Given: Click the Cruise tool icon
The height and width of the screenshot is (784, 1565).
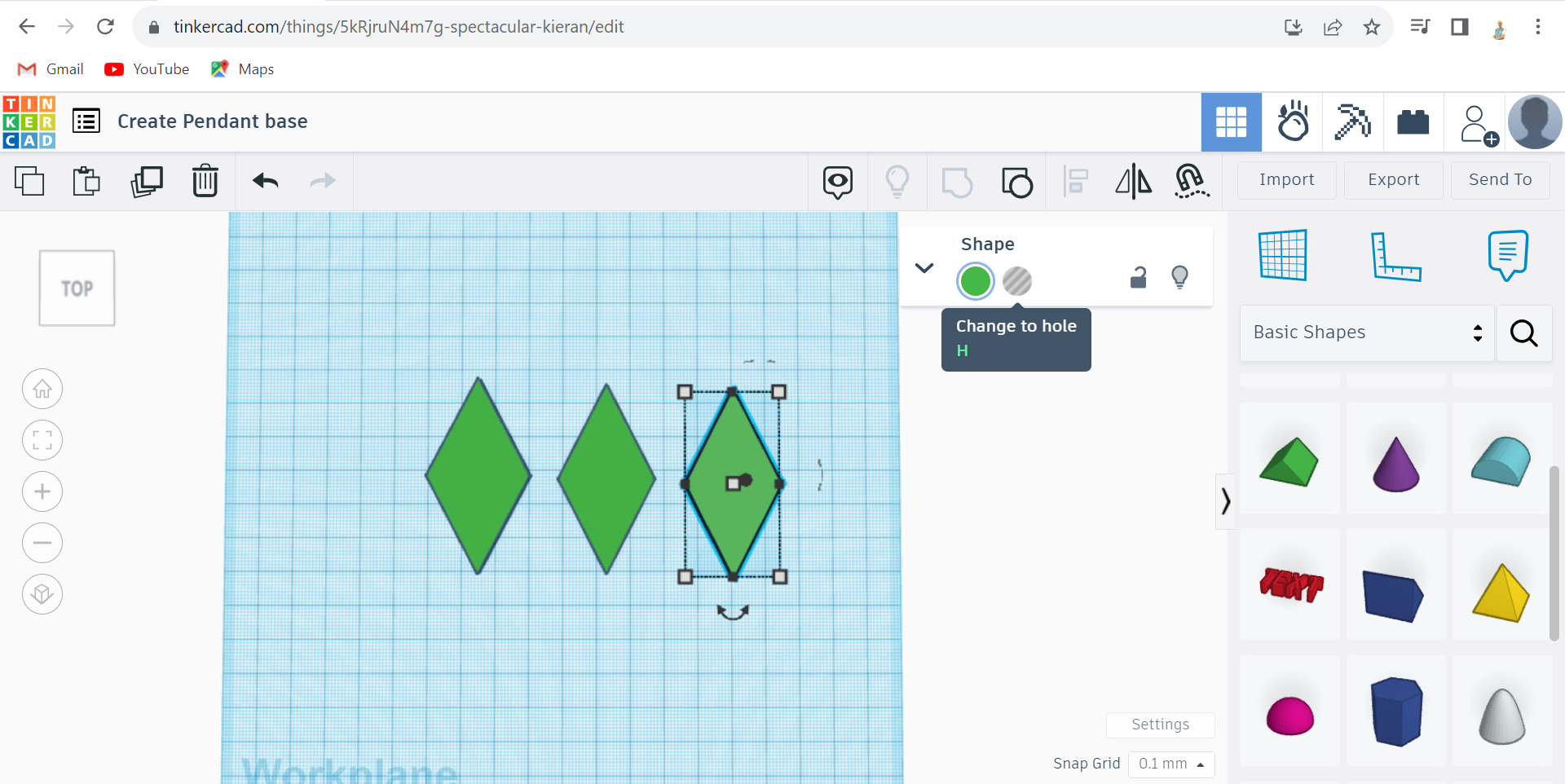Looking at the screenshot, I should pos(1192,182).
